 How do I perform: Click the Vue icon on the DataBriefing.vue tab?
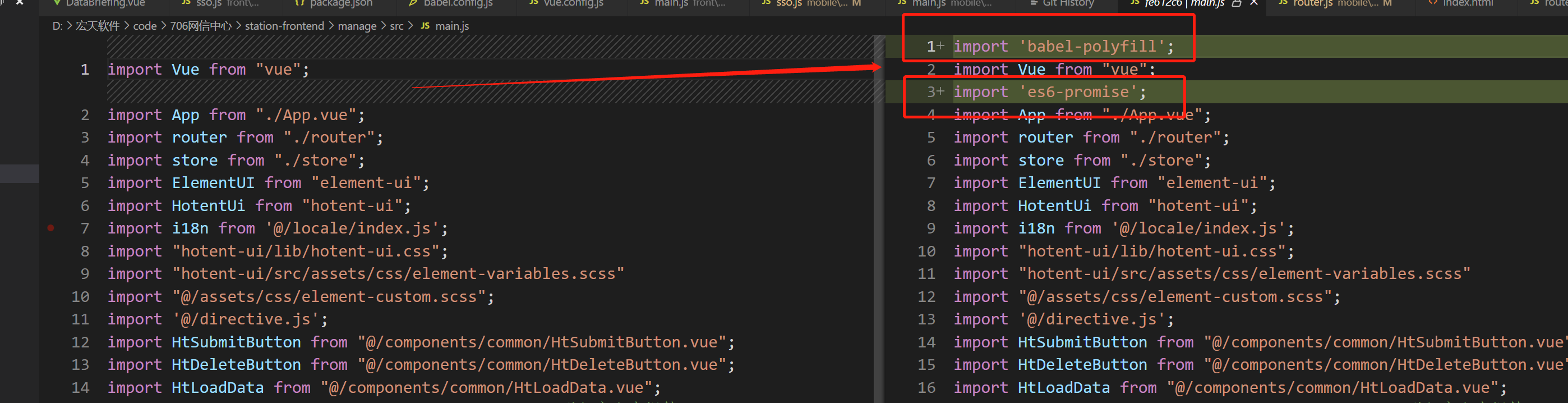click(57, 4)
